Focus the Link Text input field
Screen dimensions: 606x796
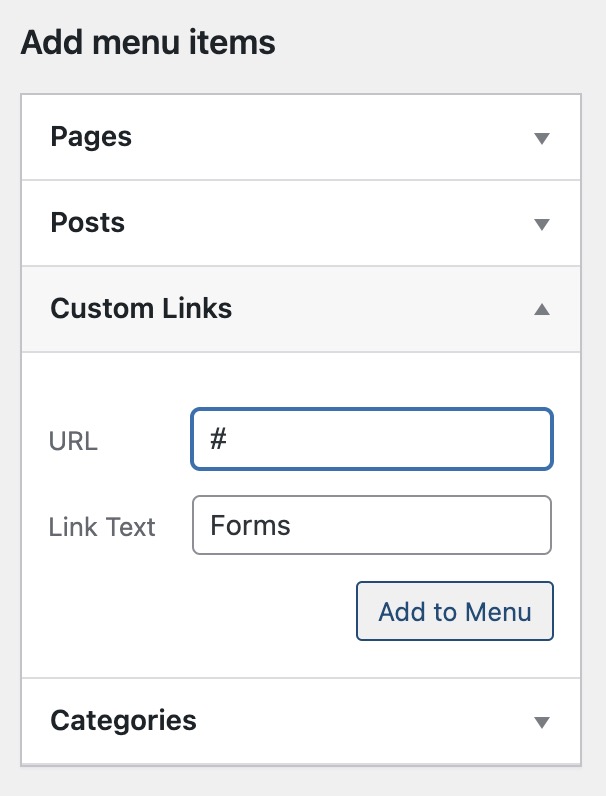point(371,525)
